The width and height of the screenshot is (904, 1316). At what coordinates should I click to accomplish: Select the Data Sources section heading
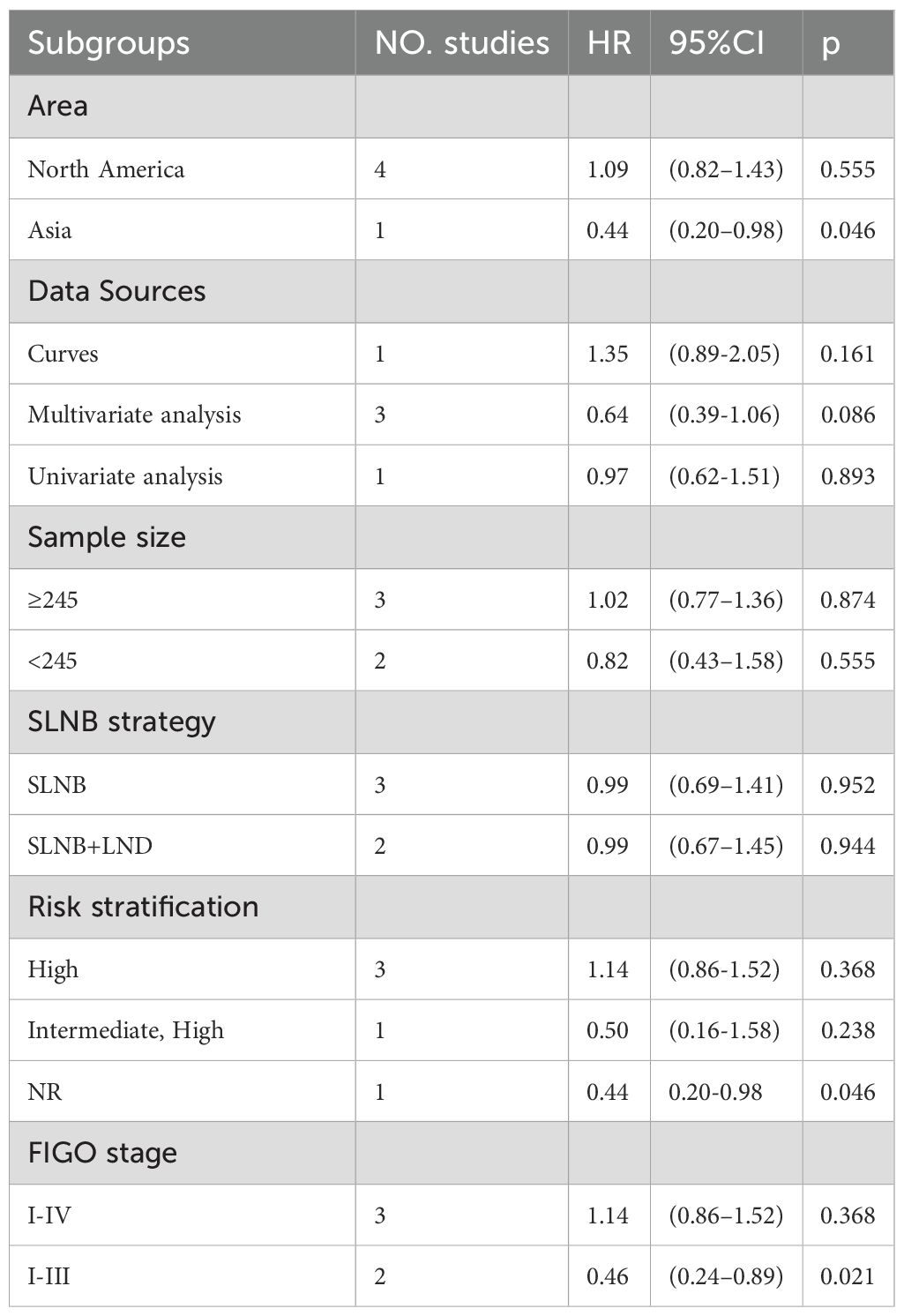click(116, 291)
